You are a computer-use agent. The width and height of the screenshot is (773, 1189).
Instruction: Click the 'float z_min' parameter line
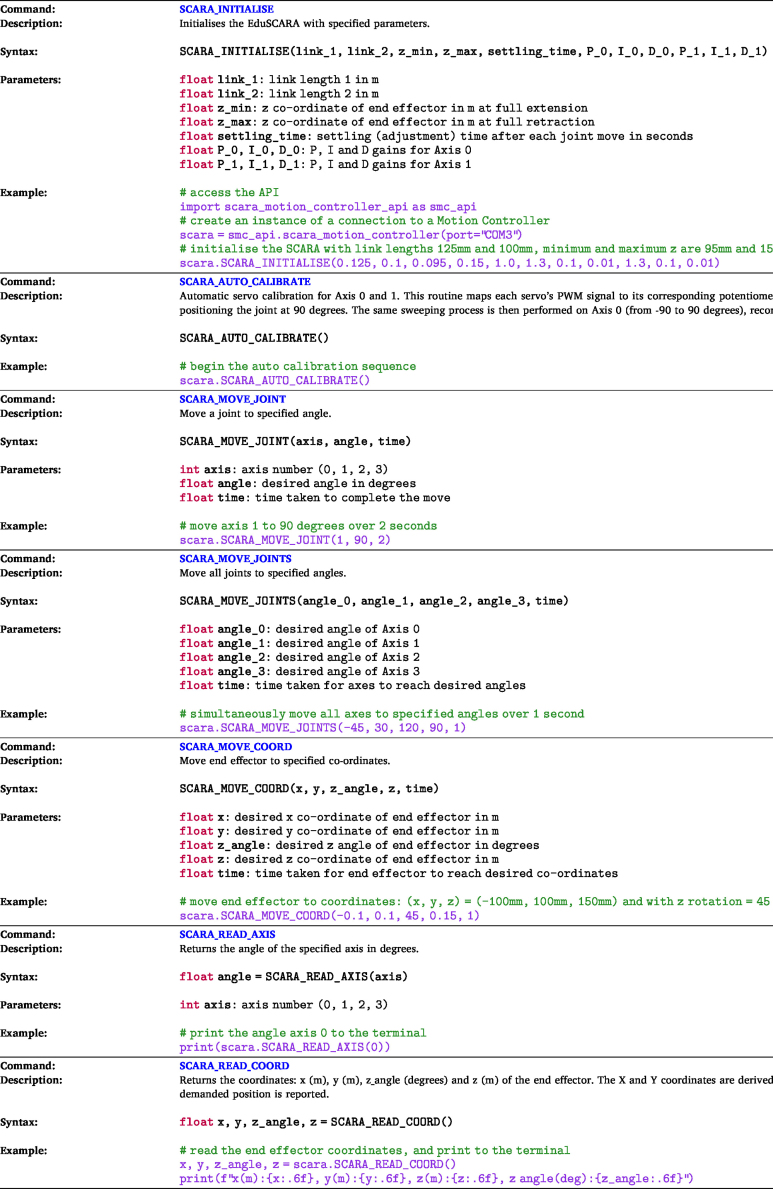[383, 108]
